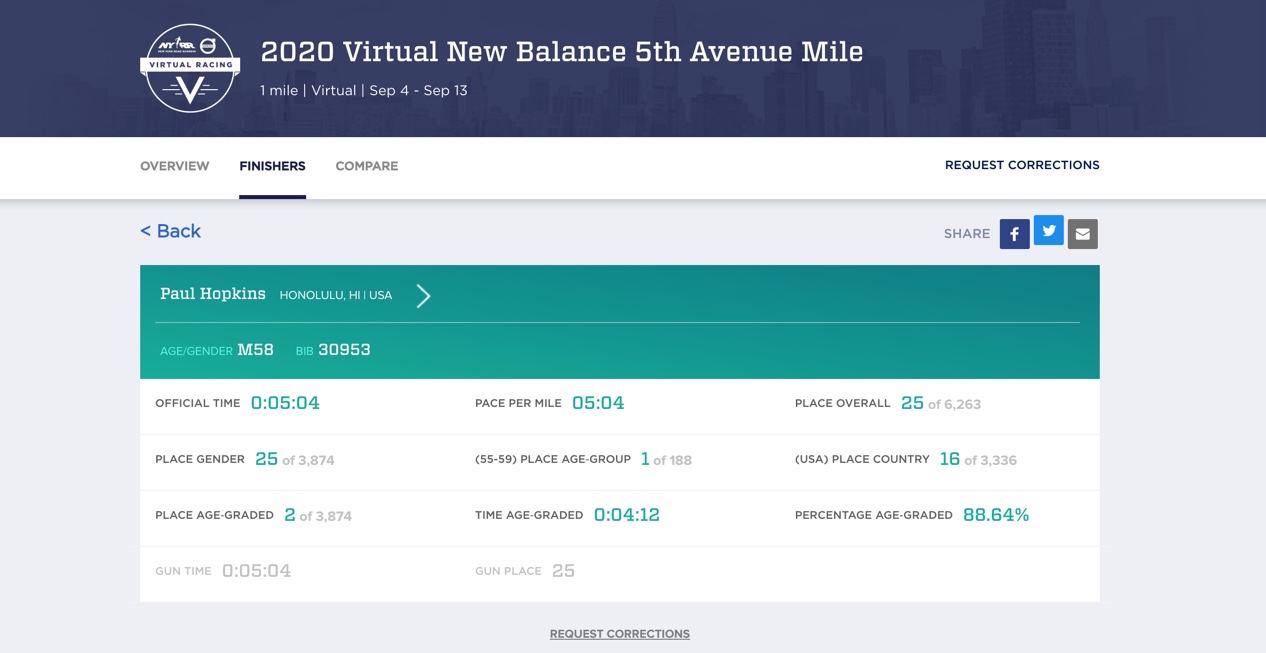Go back using the Back link
This screenshot has width=1266, height=653.
coord(170,231)
